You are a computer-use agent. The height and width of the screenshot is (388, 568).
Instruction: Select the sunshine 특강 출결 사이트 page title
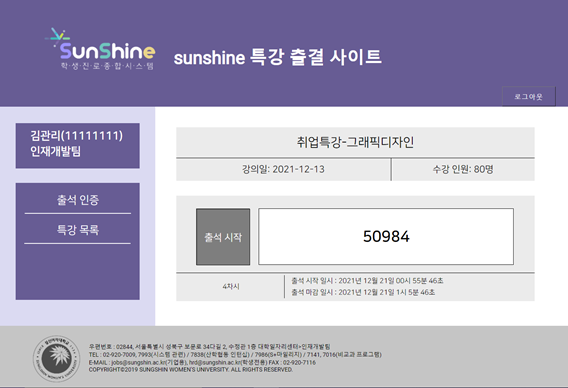(277, 57)
